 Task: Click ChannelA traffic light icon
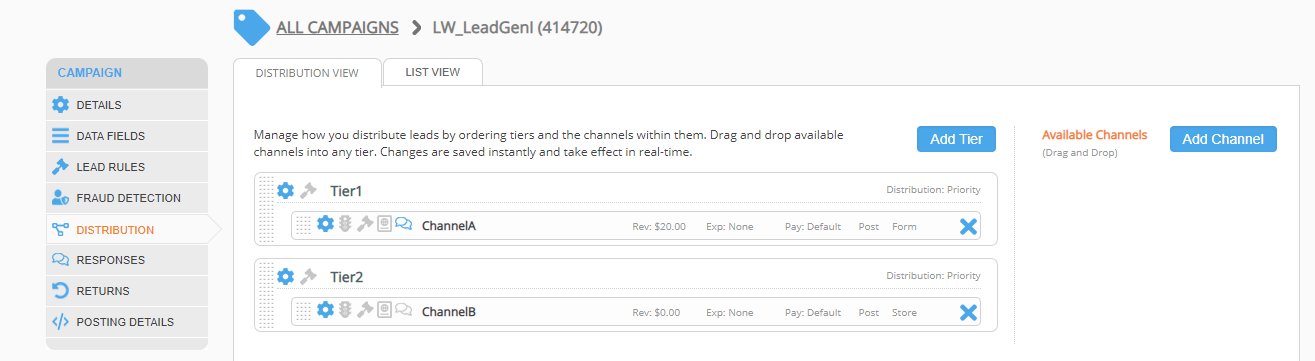point(345,225)
